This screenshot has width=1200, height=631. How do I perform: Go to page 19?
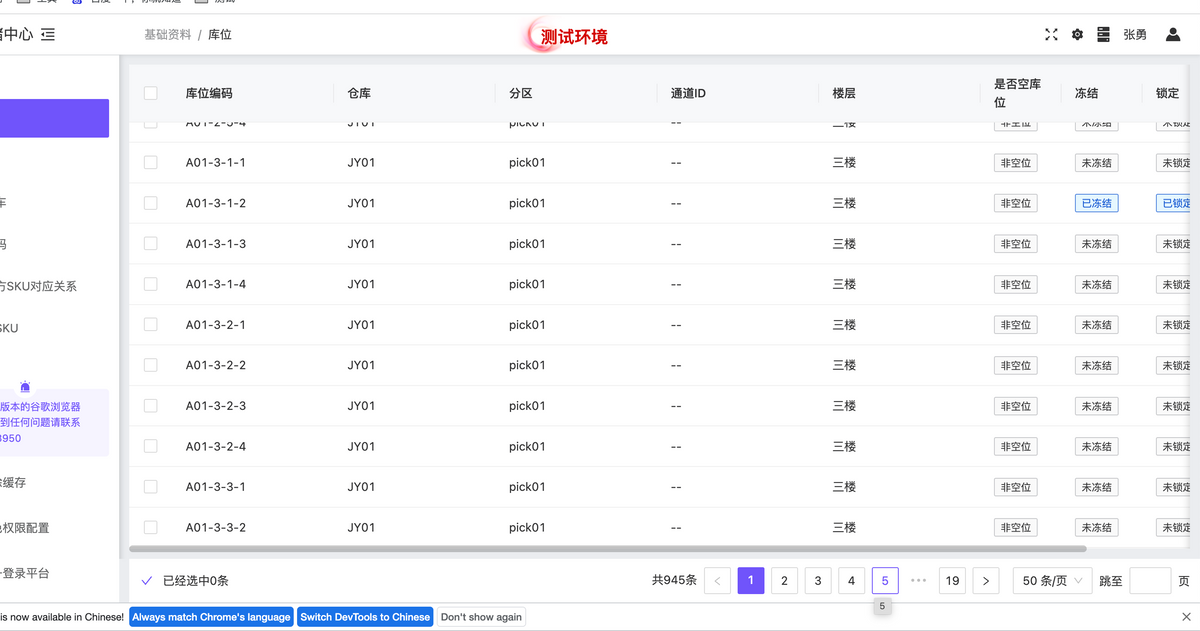[952, 581]
